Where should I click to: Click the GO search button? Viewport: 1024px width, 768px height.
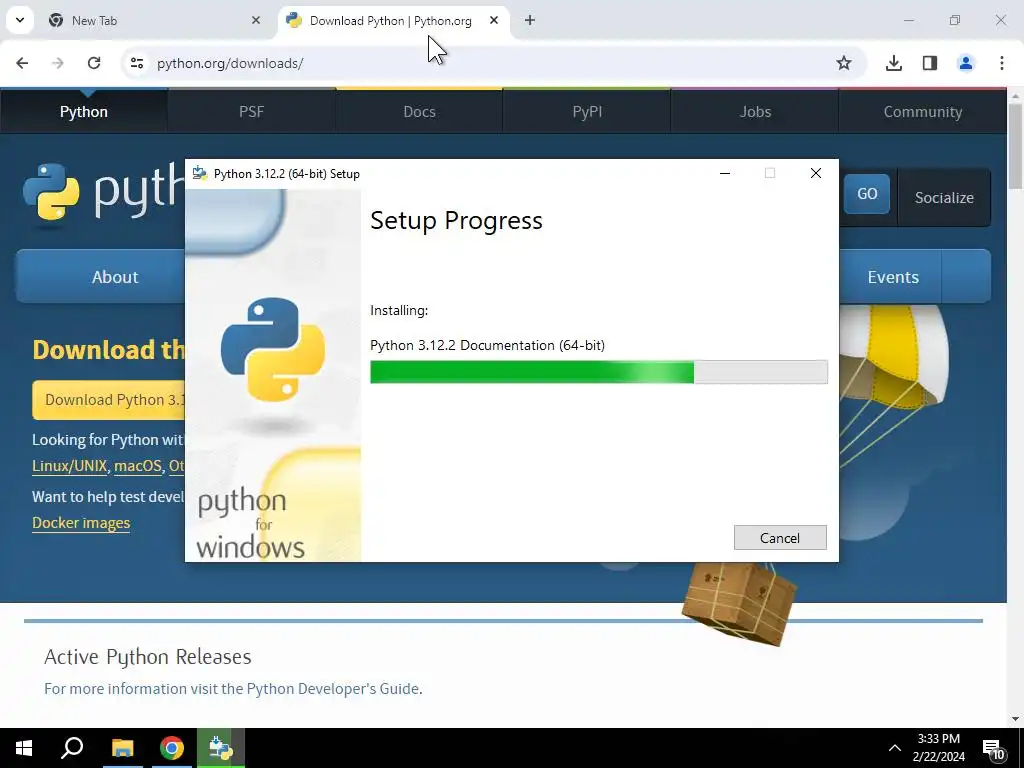pyautogui.click(x=867, y=194)
